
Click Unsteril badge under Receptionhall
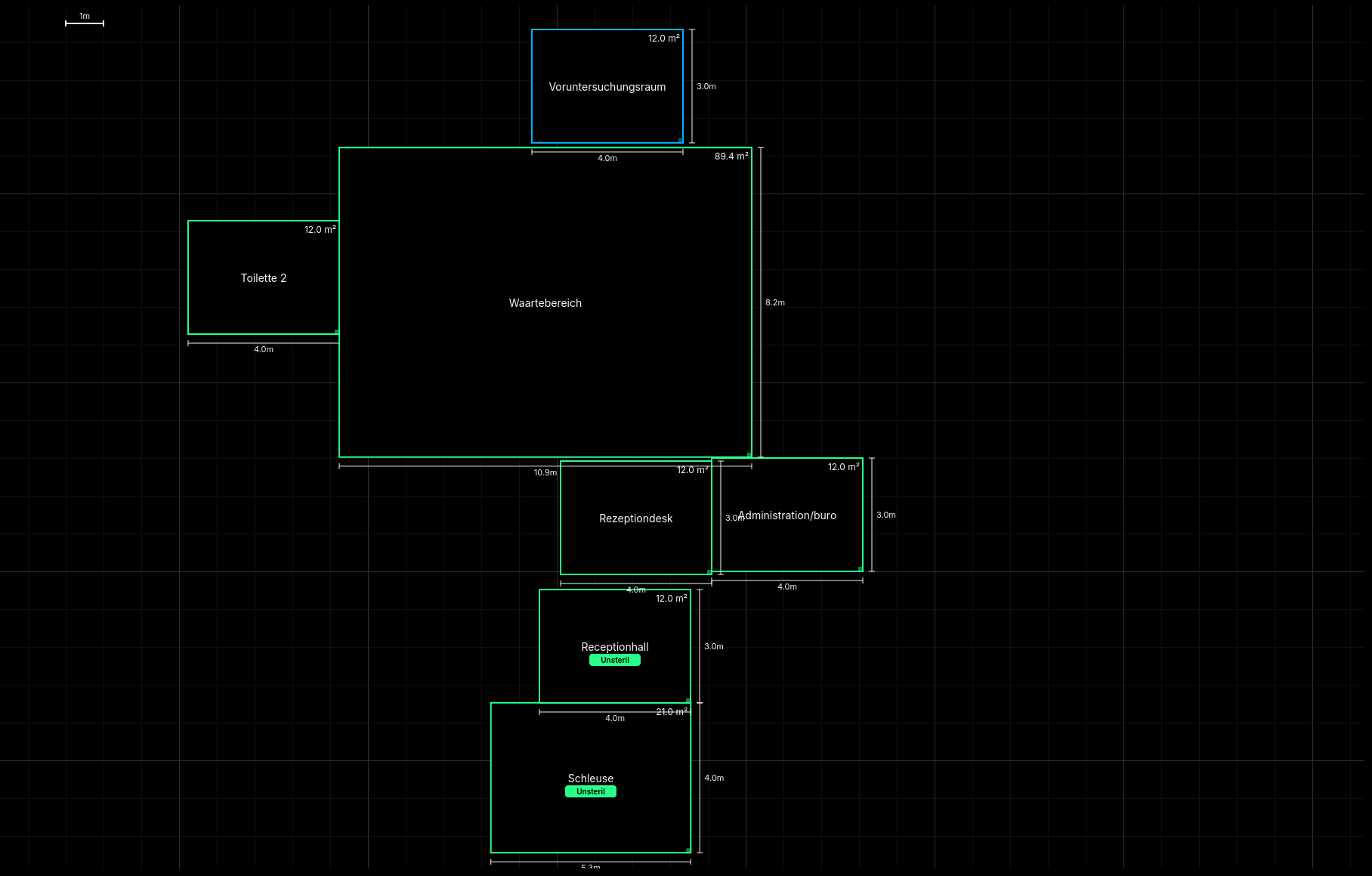615,660
